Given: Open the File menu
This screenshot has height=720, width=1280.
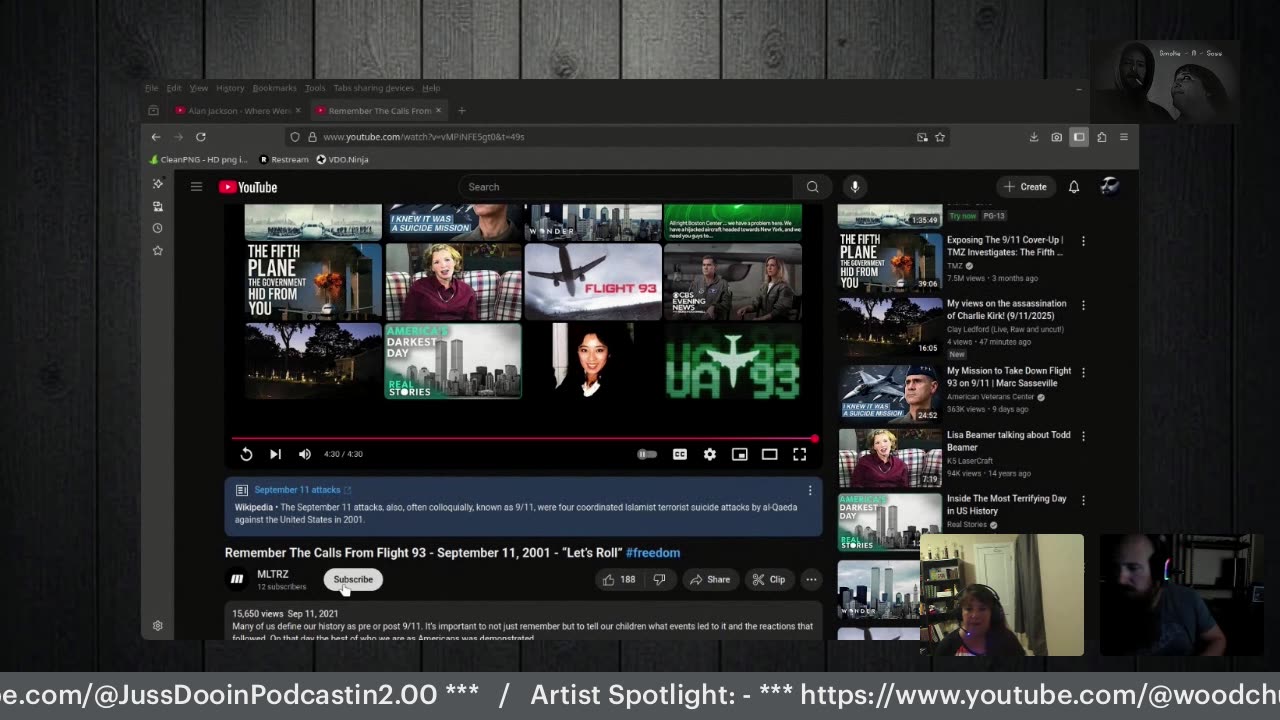Looking at the screenshot, I should pyautogui.click(x=151, y=88).
